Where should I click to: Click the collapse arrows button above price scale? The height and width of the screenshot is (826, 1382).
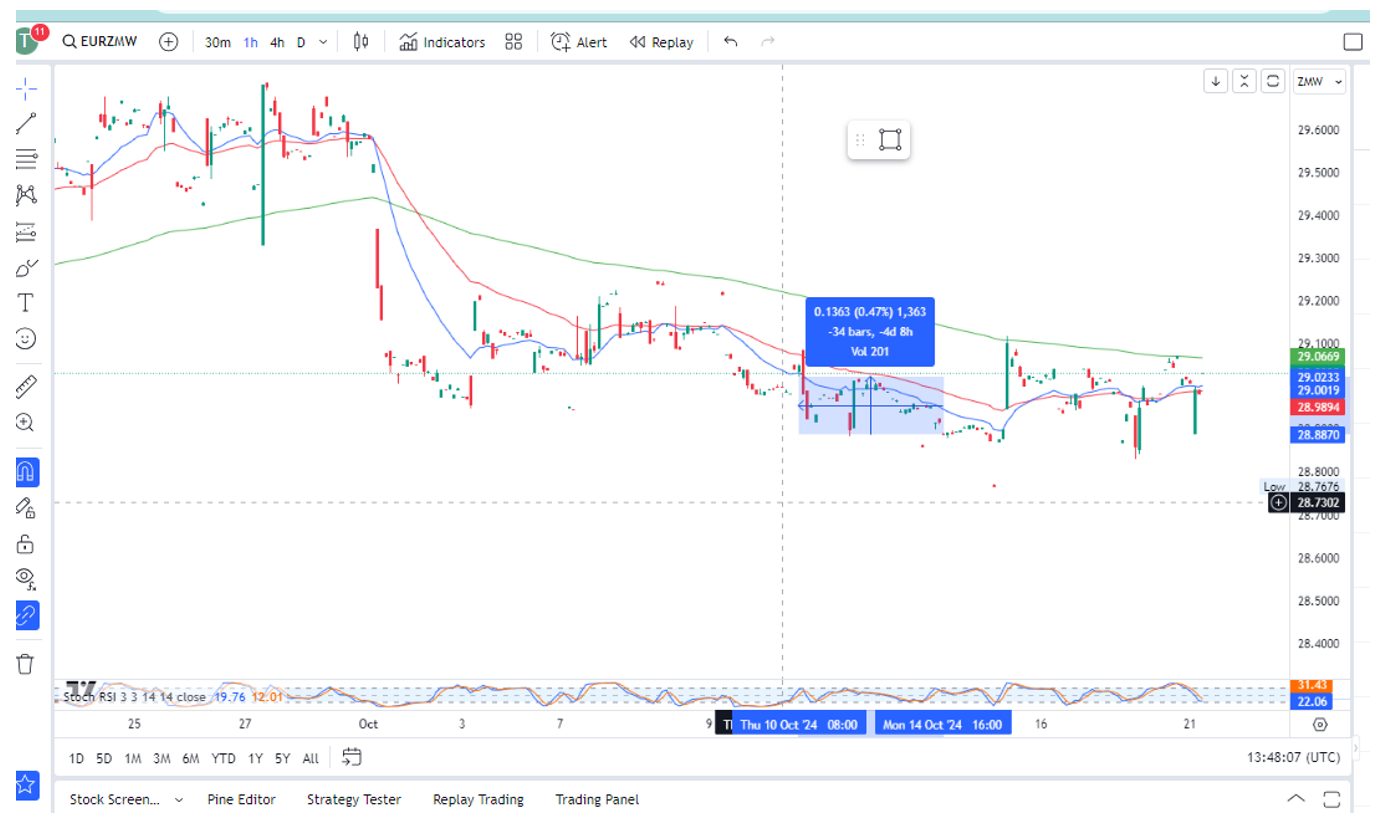pos(1244,82)
